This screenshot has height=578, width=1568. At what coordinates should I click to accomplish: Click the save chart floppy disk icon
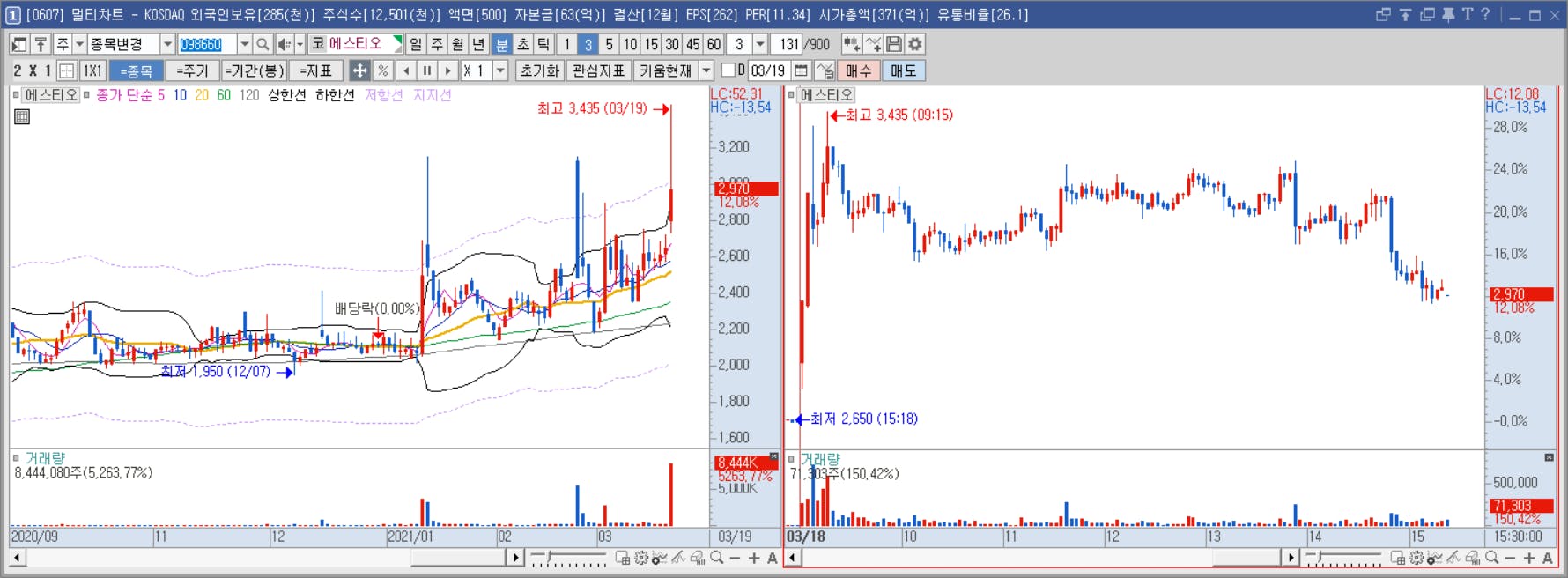click(894, 44)
